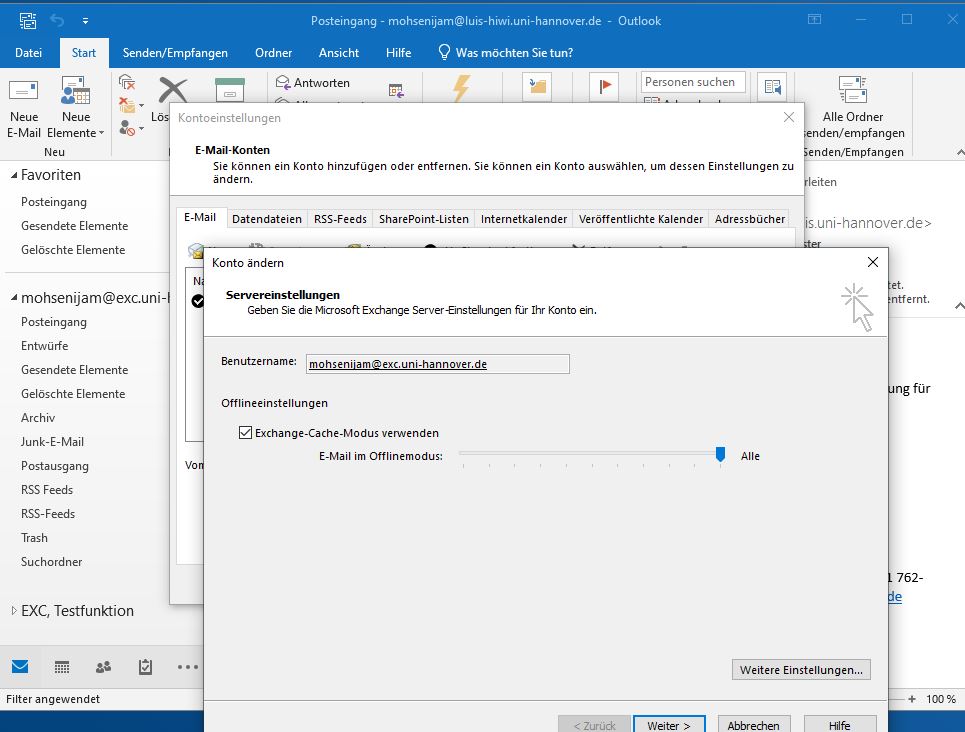The image size is (965, 732).
Task: Collapse the ribbon with the chevron arrow
Action: (960, 152)
